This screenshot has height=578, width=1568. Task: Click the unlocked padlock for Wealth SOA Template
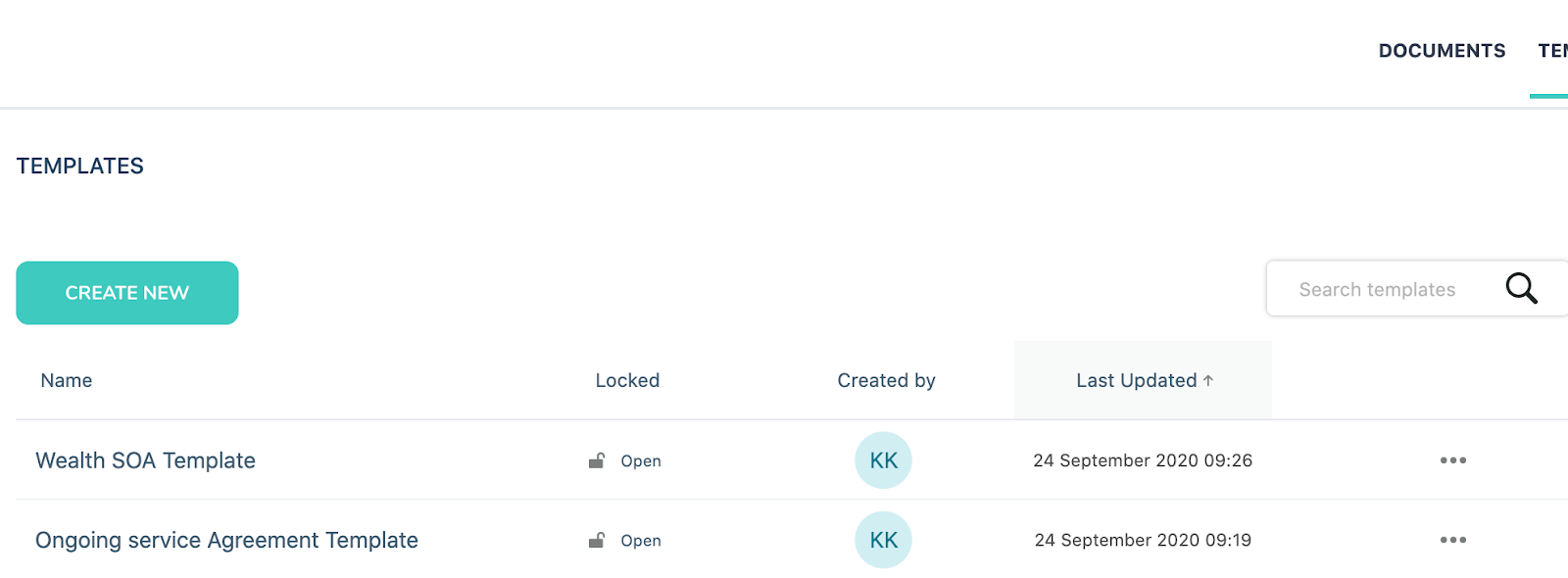tap(596, 460)
